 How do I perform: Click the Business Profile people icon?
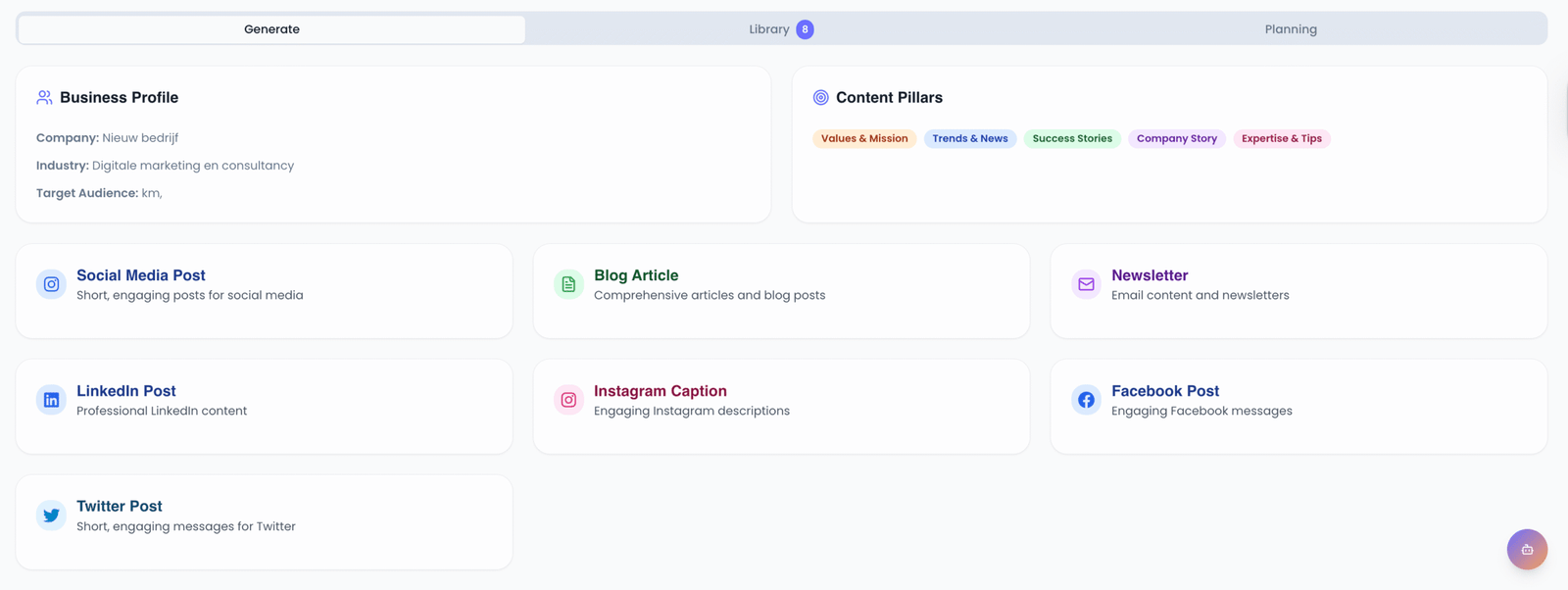(x=44, y=98)
